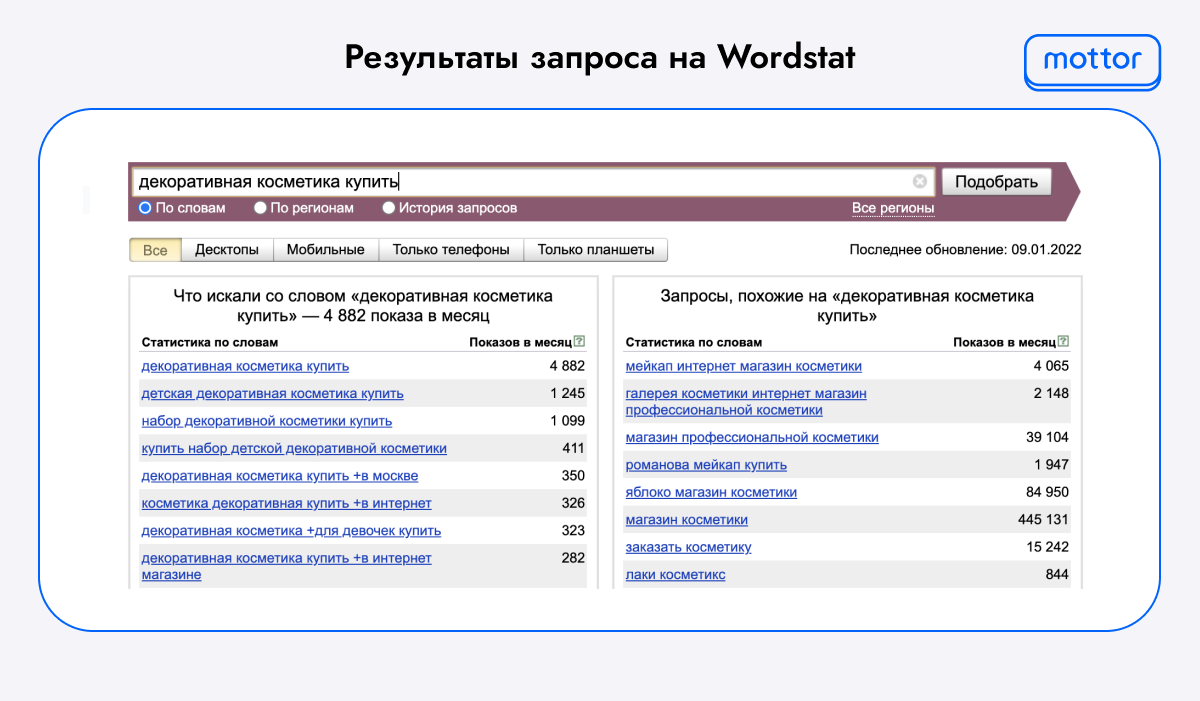Click the value '84 950' in the right table
The image size is (1200, 701).
coord(1047,492)
